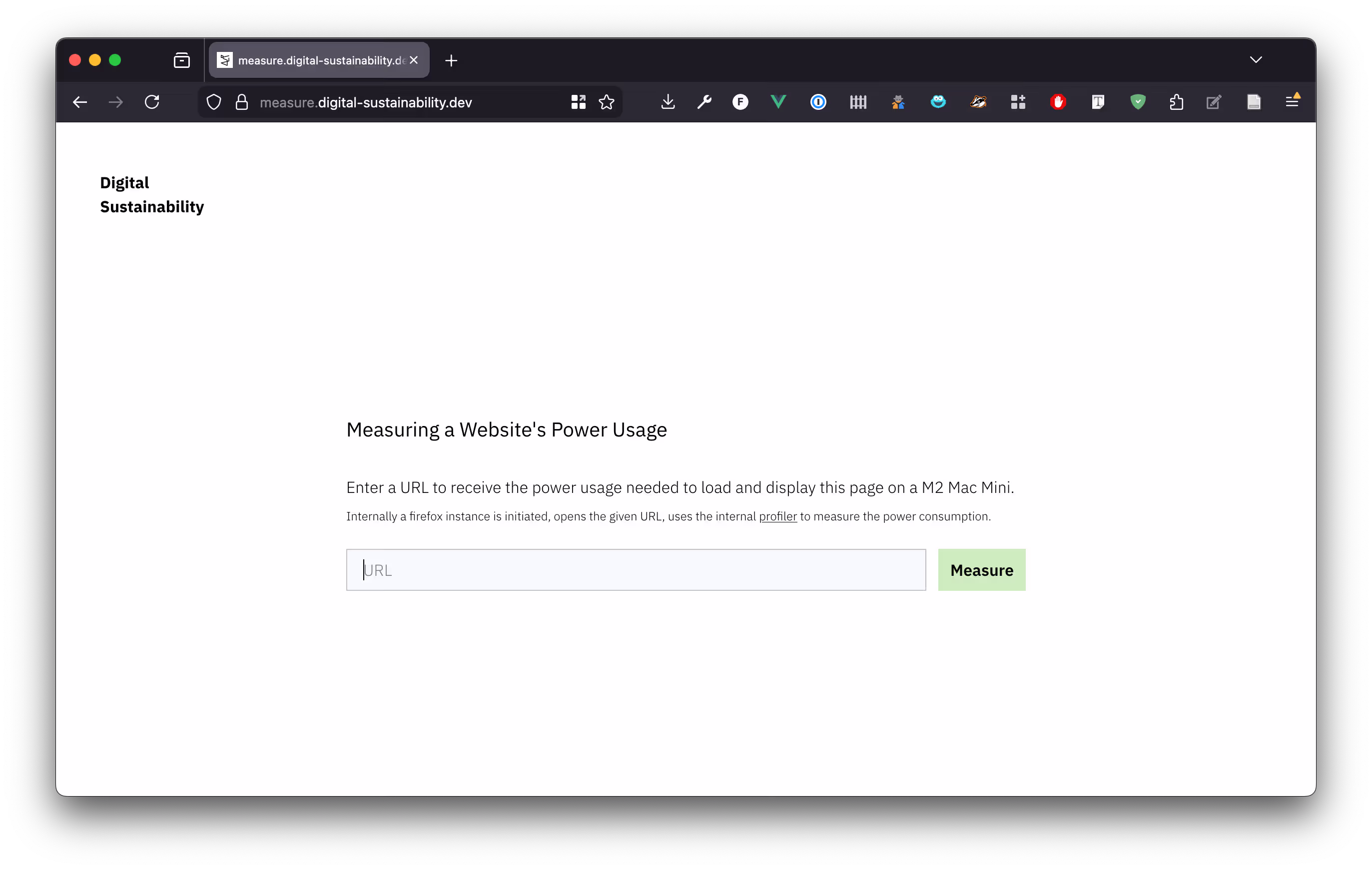Open the extensions puzzle-piece menu
This screenshot has height=870, width=1372.
pos(1176,102)
